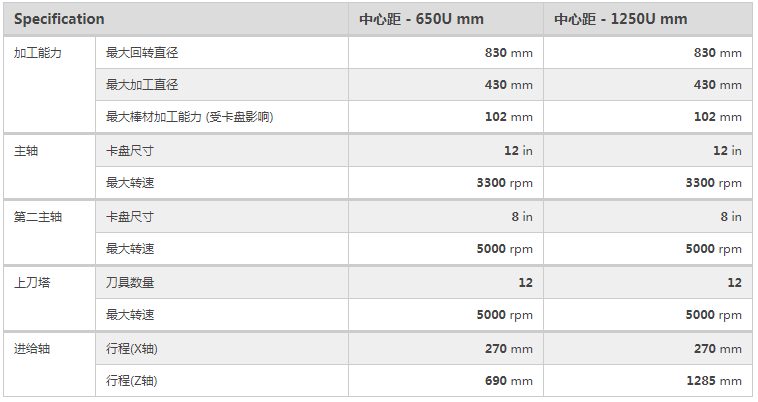
Task: Select the 中心距 - 1250U mm column header
Action: (621, 19)
